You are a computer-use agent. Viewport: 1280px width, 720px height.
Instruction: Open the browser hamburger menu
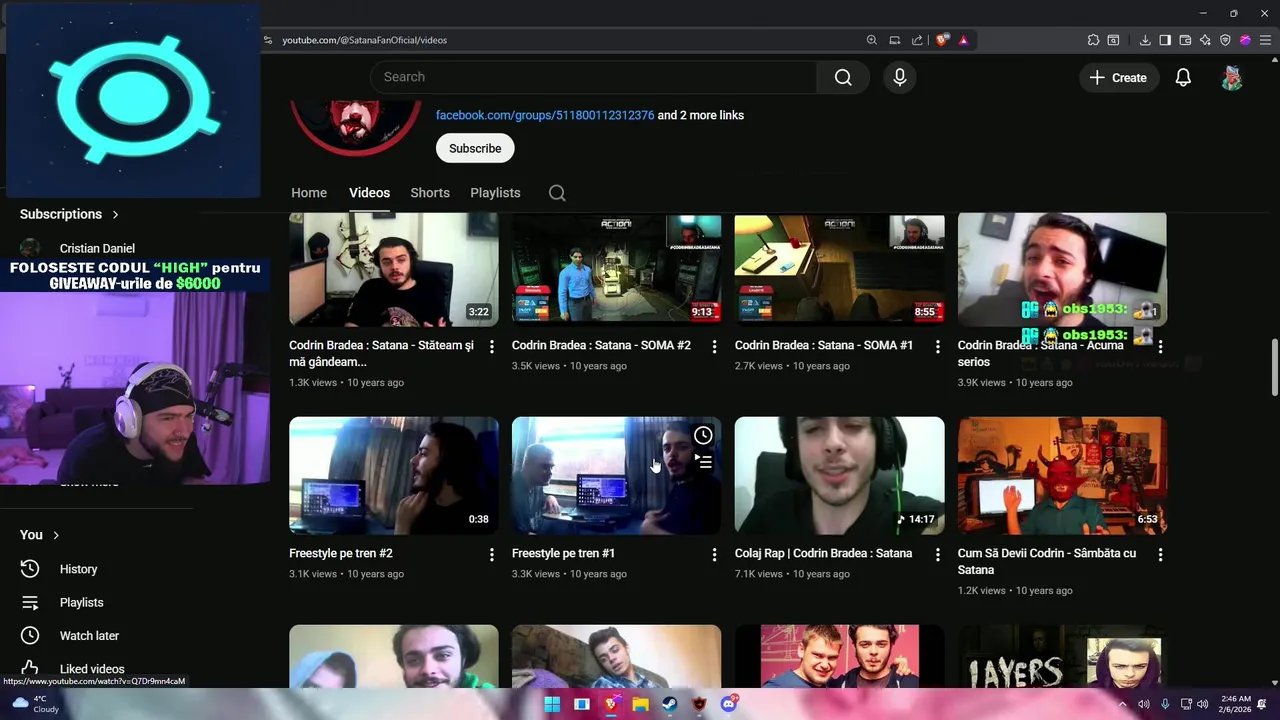[1265, 40]
